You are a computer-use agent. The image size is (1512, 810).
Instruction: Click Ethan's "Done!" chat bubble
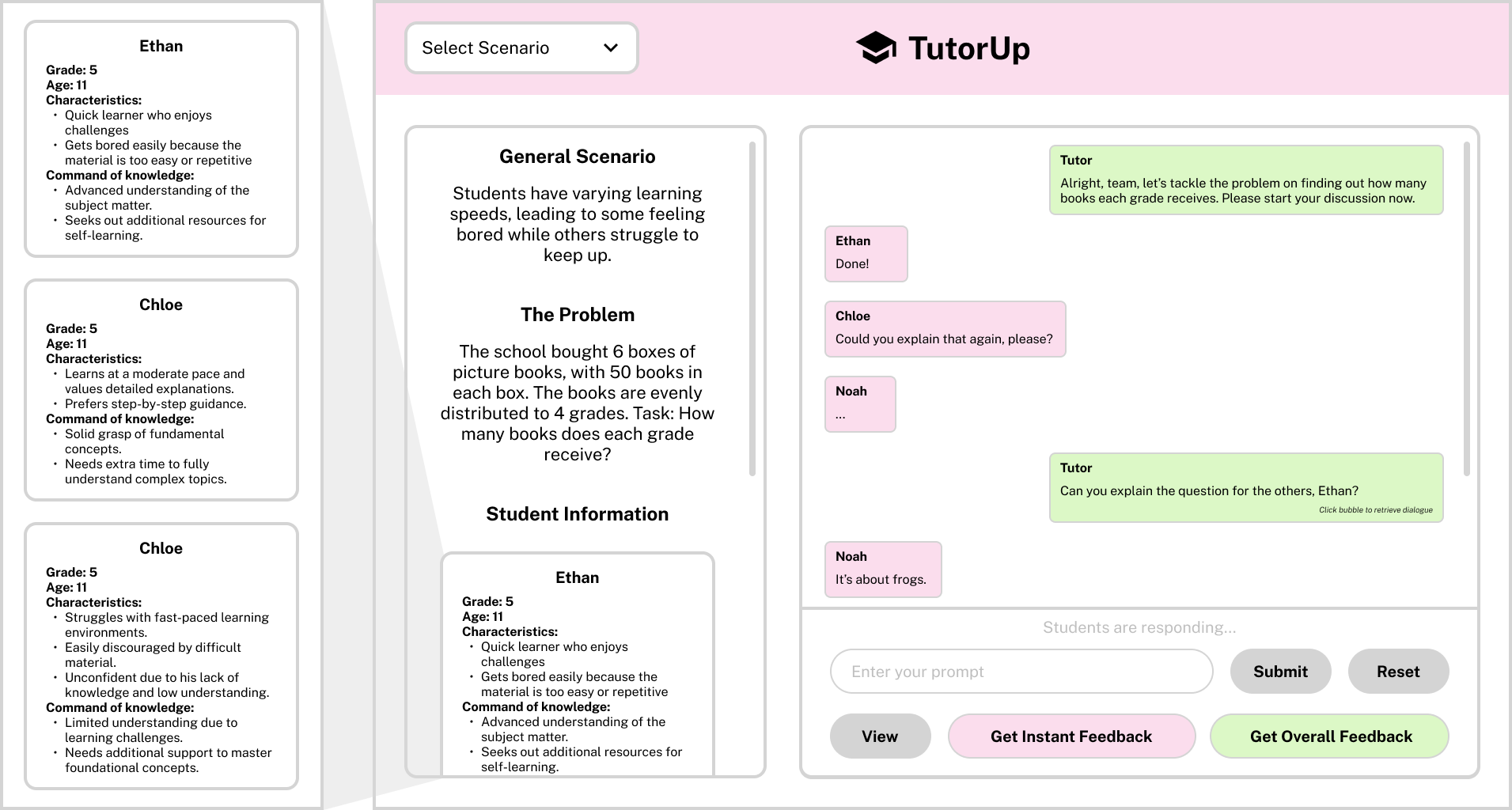point(866,254)
